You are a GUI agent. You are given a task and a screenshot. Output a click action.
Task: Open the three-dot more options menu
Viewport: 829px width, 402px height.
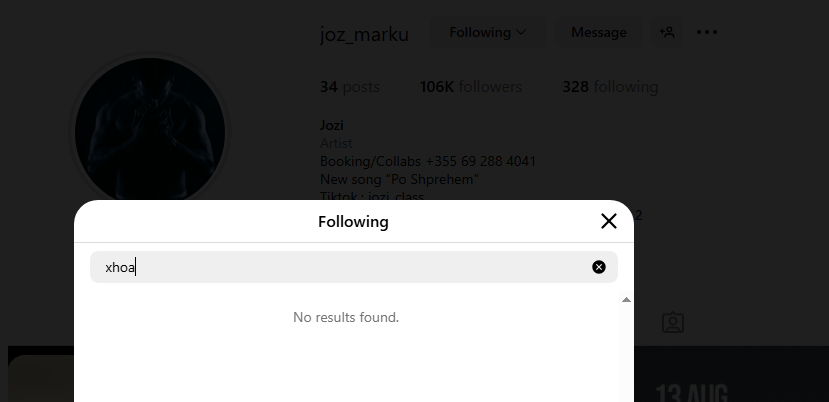[x=707, y=32]
